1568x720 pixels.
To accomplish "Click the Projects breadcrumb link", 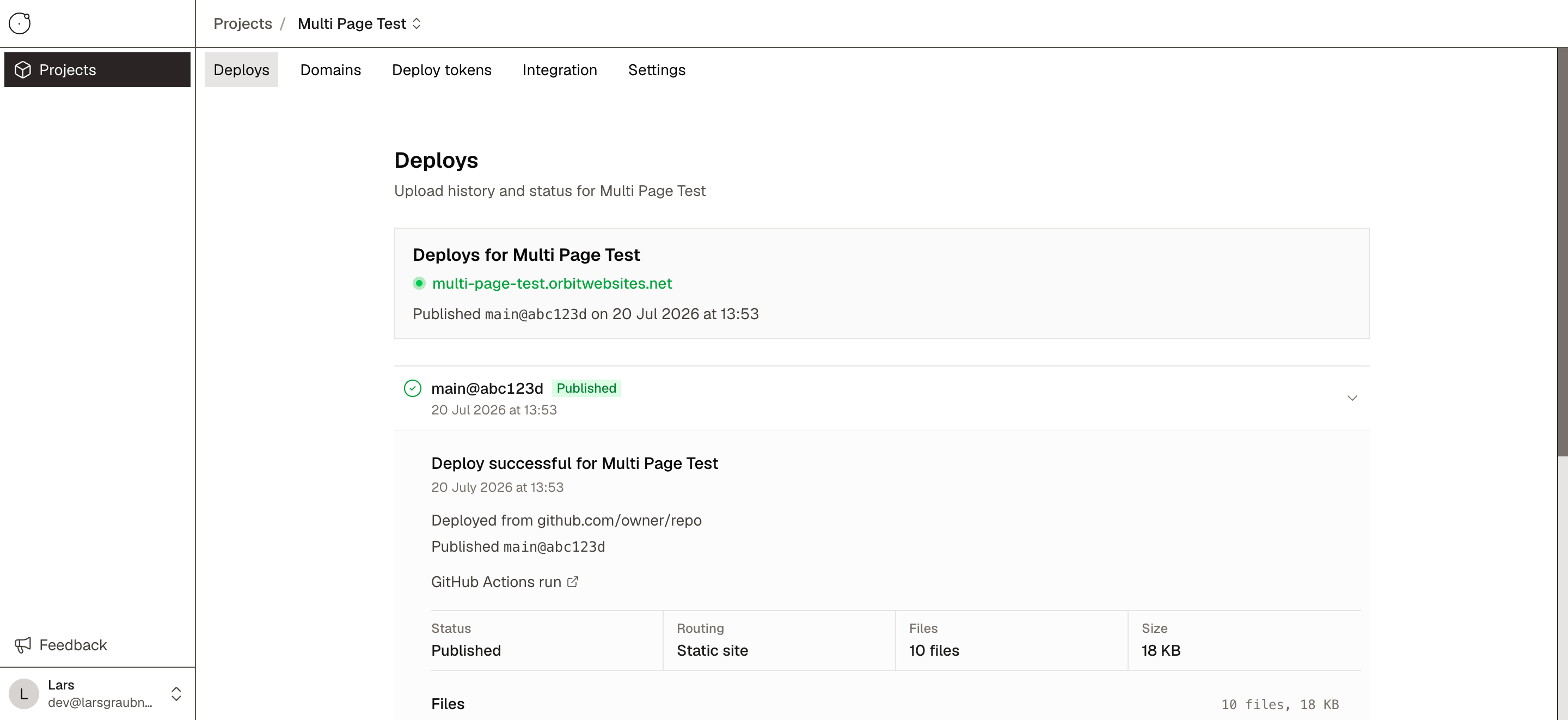I will [242, 23].
